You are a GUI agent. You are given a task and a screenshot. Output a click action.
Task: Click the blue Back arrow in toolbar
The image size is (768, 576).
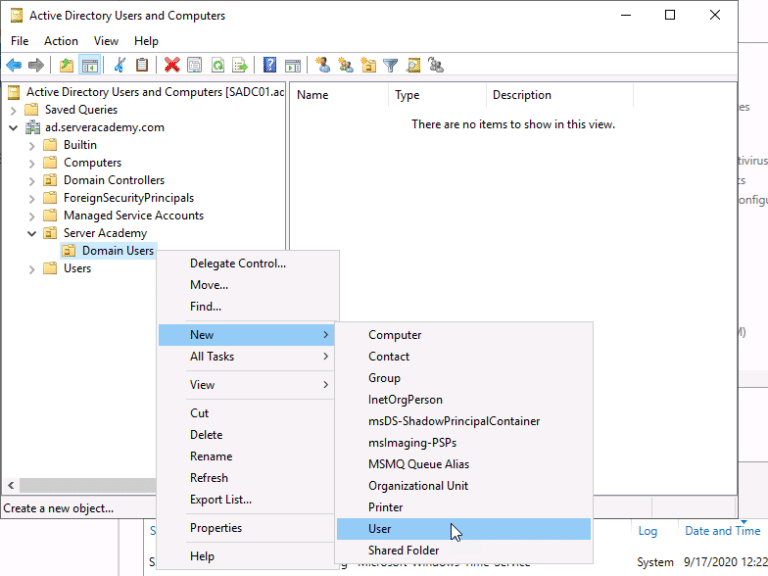[14, 65]
